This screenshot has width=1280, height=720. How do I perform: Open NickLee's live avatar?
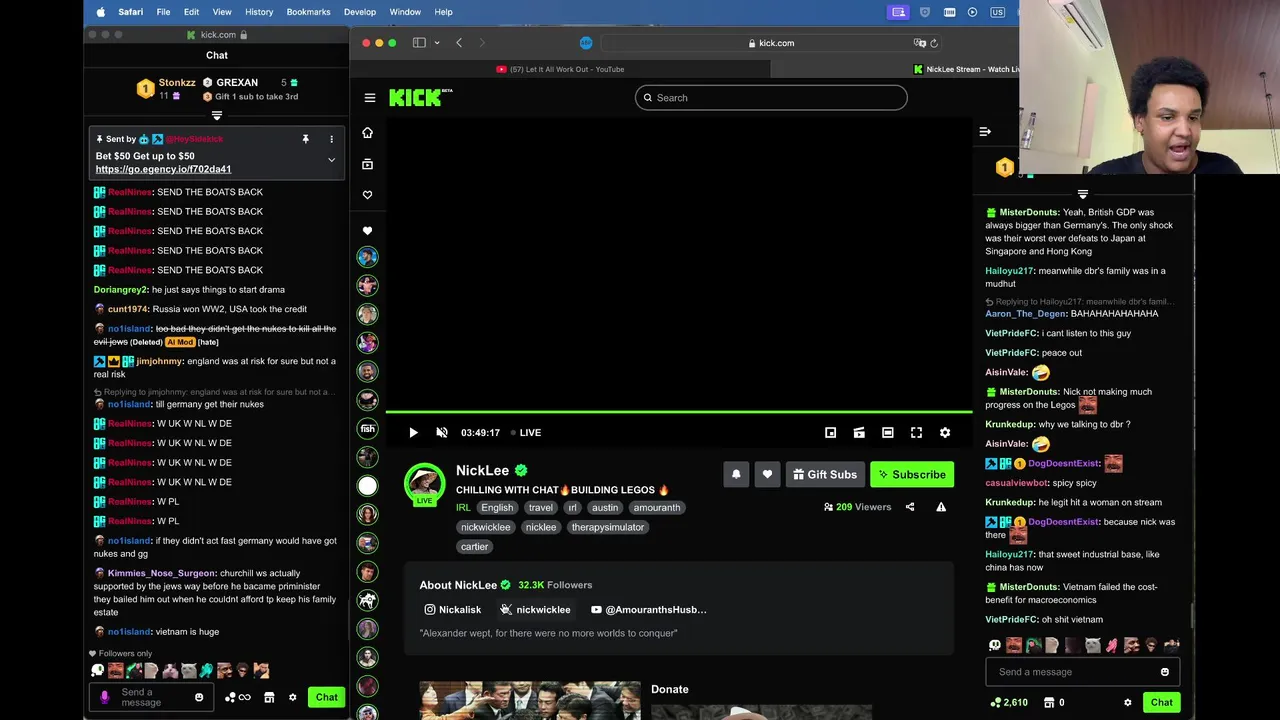click(424, 484)
